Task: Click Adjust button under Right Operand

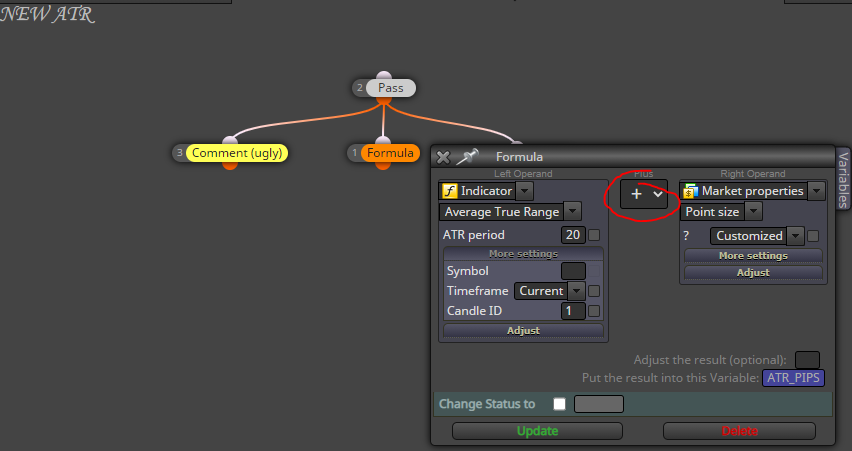Action: (753, 272)
